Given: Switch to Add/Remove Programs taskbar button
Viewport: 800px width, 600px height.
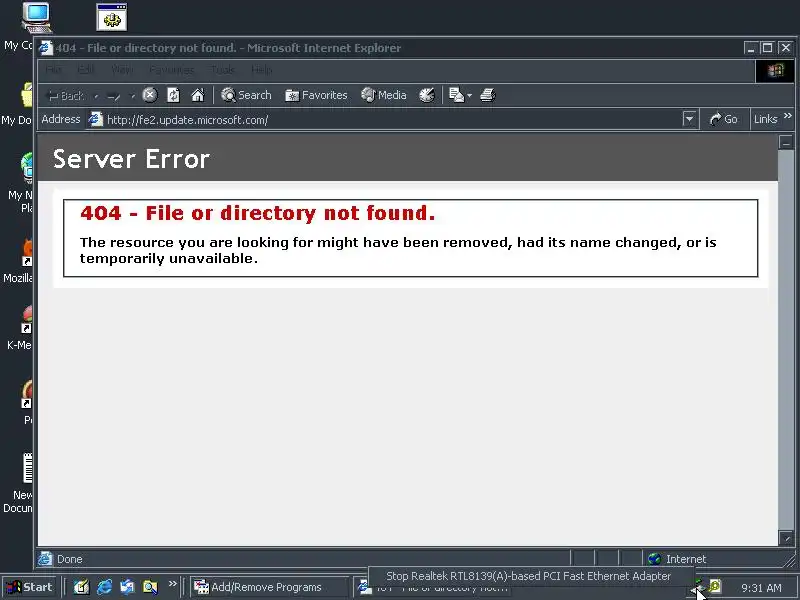Looking at the screenshot, I should tap(270, 587).
